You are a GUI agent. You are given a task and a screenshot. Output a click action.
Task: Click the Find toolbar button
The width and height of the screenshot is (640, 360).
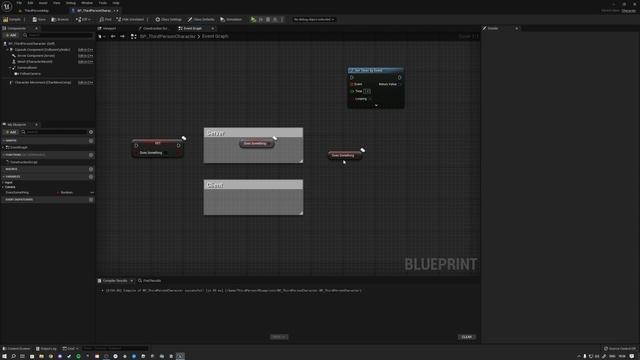106,19
